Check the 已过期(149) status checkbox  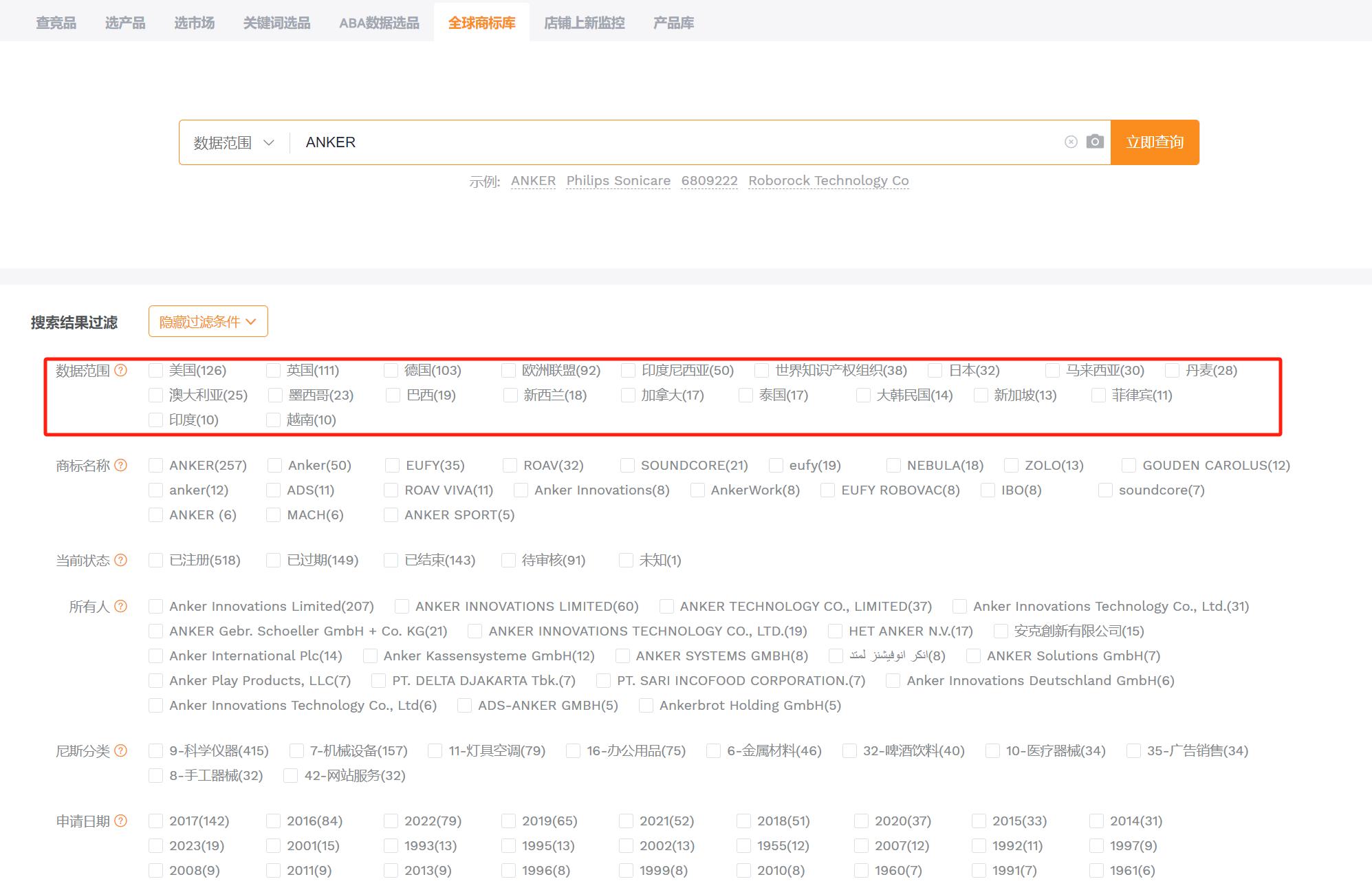[x=274, y=561]
